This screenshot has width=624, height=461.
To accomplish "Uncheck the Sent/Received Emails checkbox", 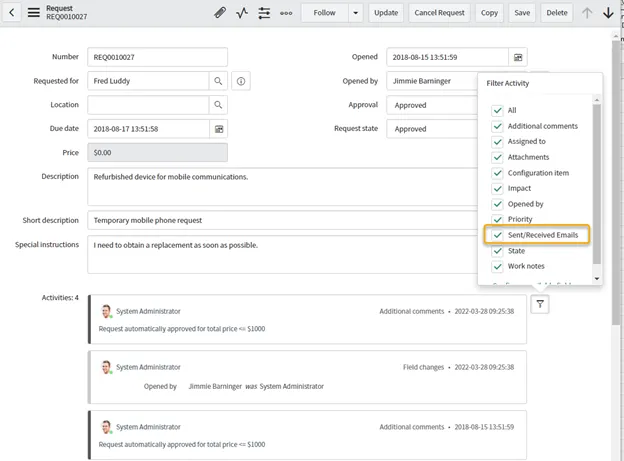I will coord(498,235).
